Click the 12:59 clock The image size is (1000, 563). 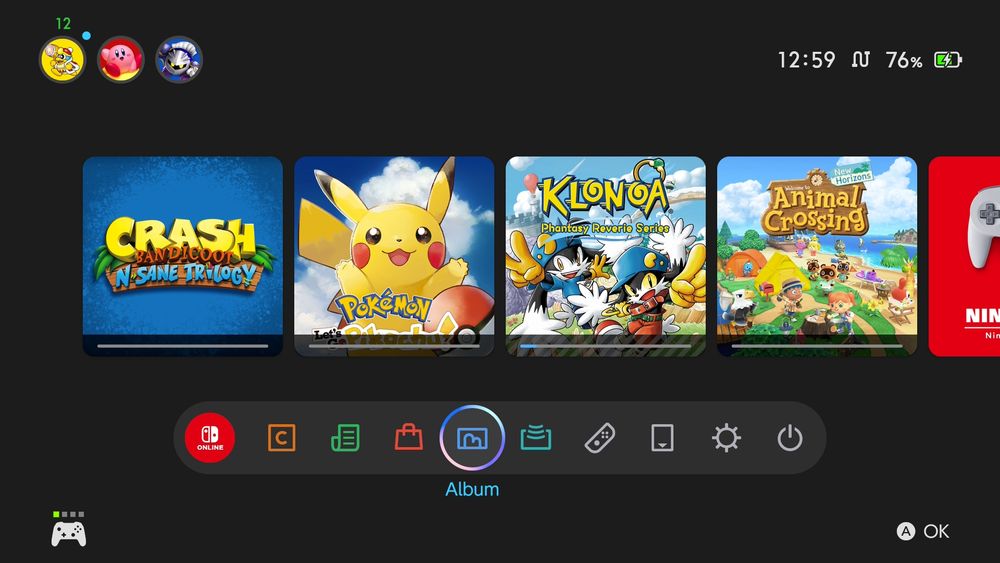pyautogui.click(x=806, y=60)
